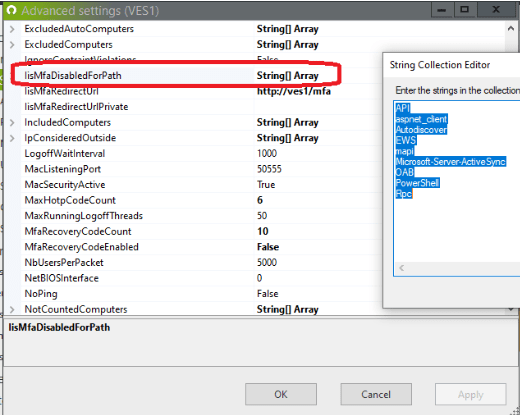Click inside the String Collection Editor text area
This screenshot has width=520, height=415.
(457, 227)
